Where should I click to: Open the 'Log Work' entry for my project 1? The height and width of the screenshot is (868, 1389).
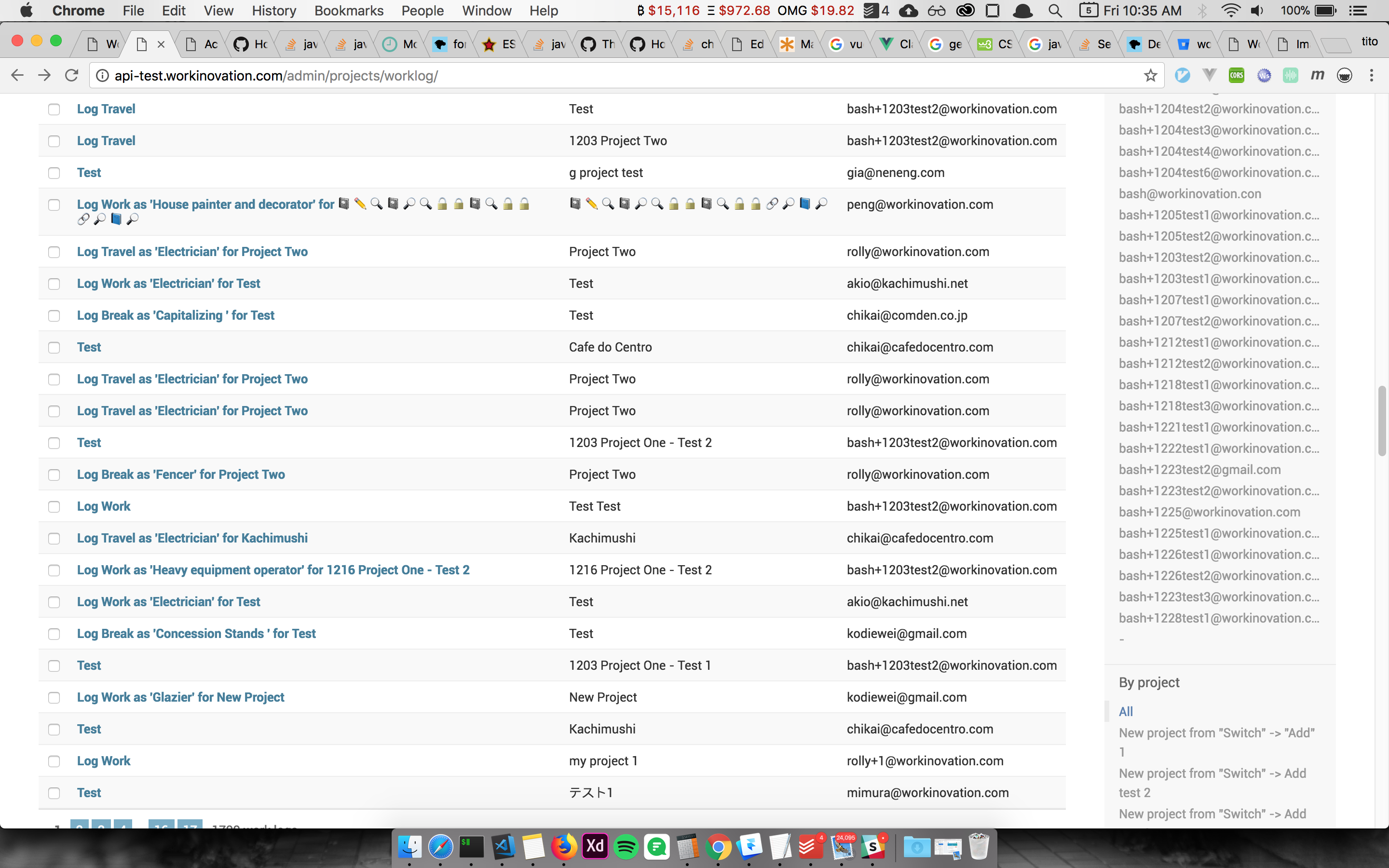coord(104,760)
